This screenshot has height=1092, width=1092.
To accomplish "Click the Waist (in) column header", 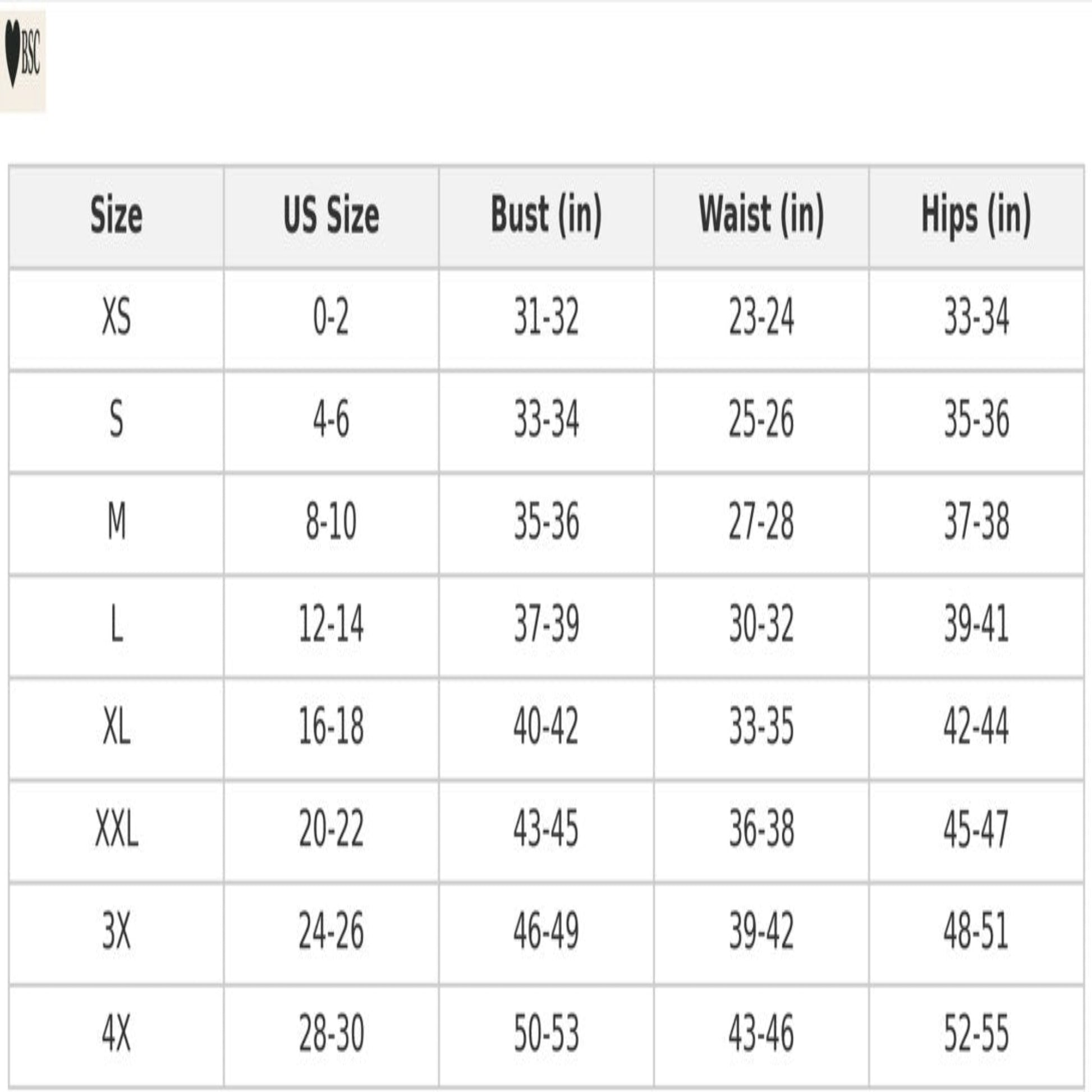I will point(761,215).
